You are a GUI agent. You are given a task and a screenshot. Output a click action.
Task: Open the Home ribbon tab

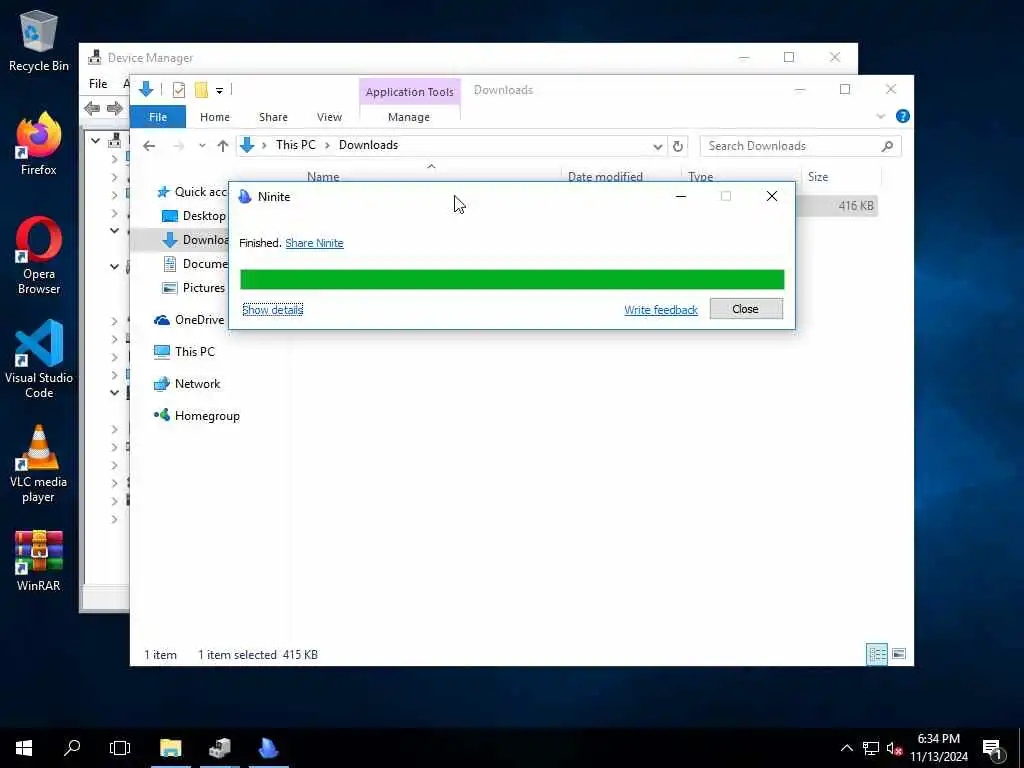point(215,117)
